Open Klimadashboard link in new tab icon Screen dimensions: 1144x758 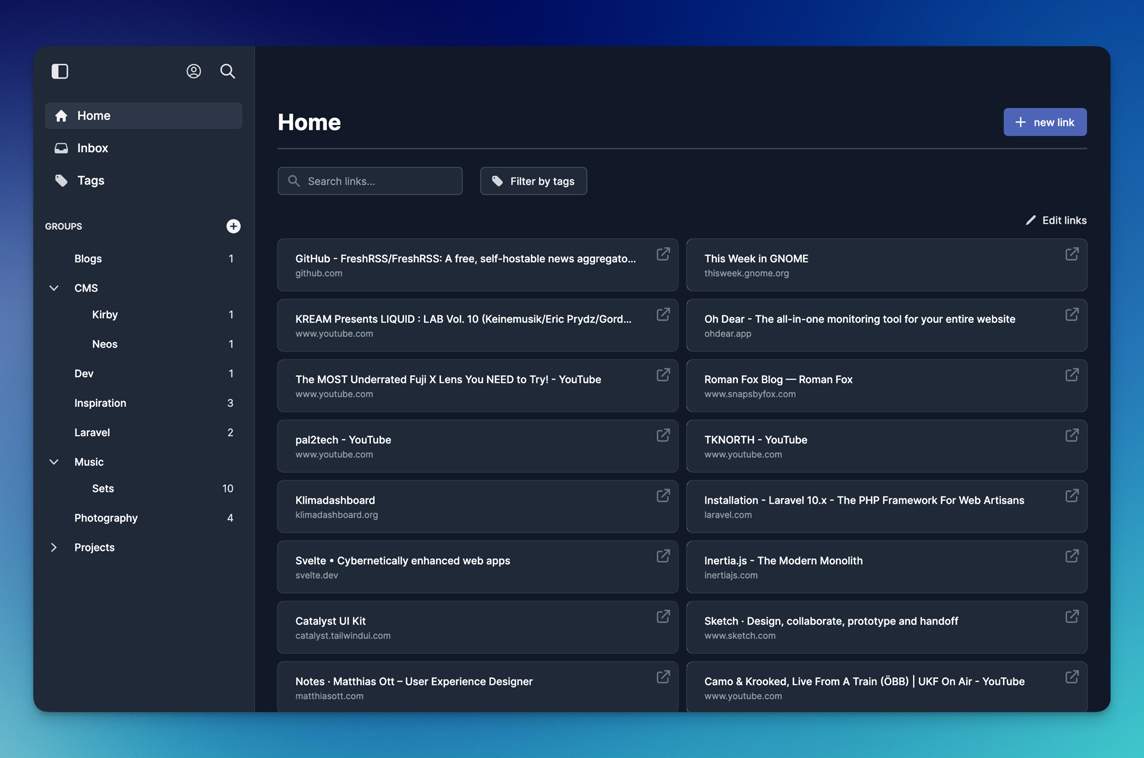coord(663,496)
